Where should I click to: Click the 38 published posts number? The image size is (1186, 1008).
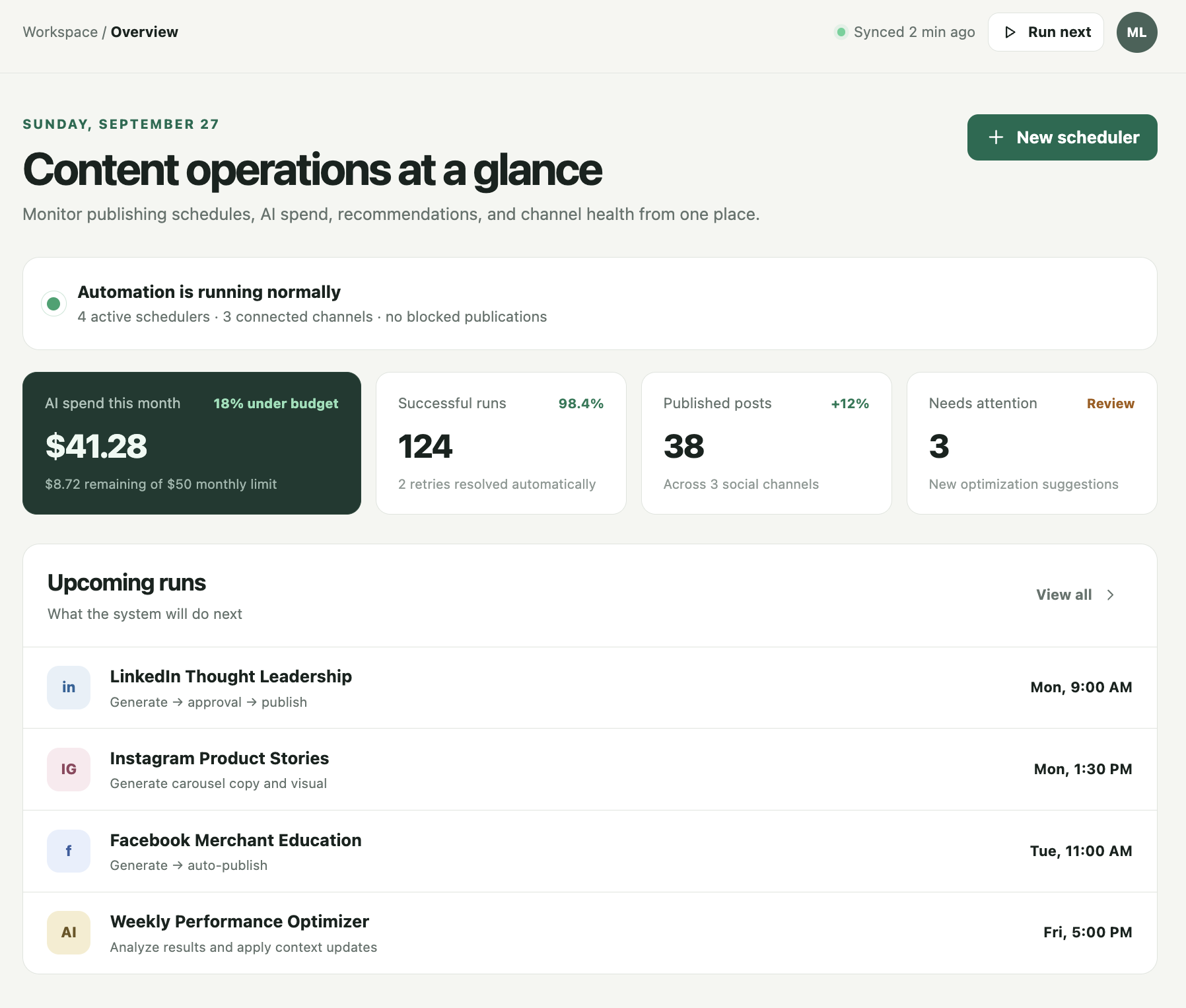coord(684,447)
